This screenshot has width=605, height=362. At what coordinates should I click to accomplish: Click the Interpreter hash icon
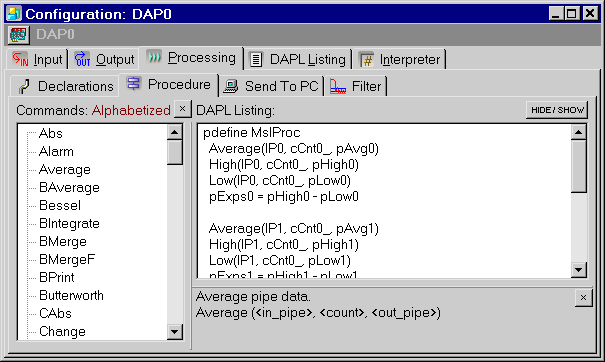coord(367,60)
